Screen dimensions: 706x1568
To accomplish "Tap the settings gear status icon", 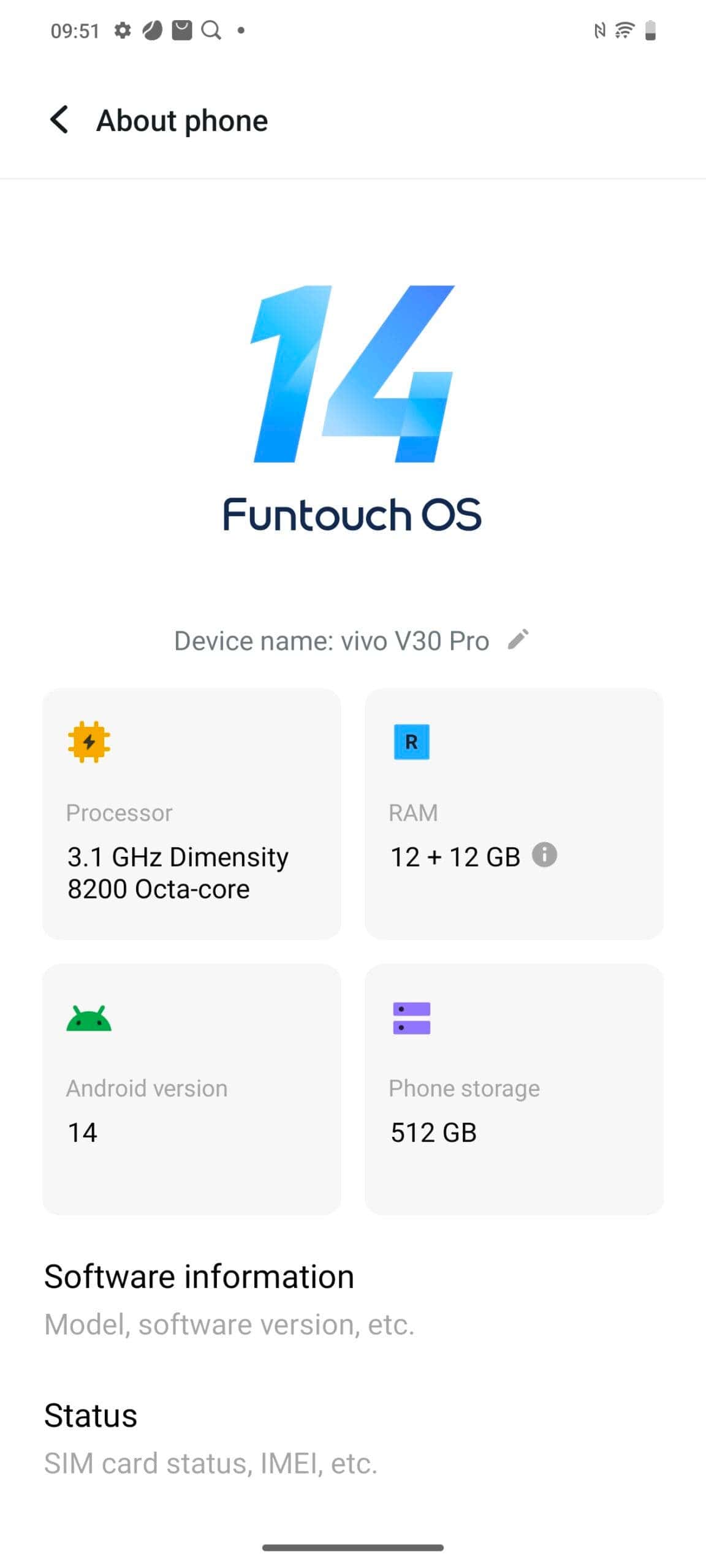I will pyautogui.click(x=123, y=30).
